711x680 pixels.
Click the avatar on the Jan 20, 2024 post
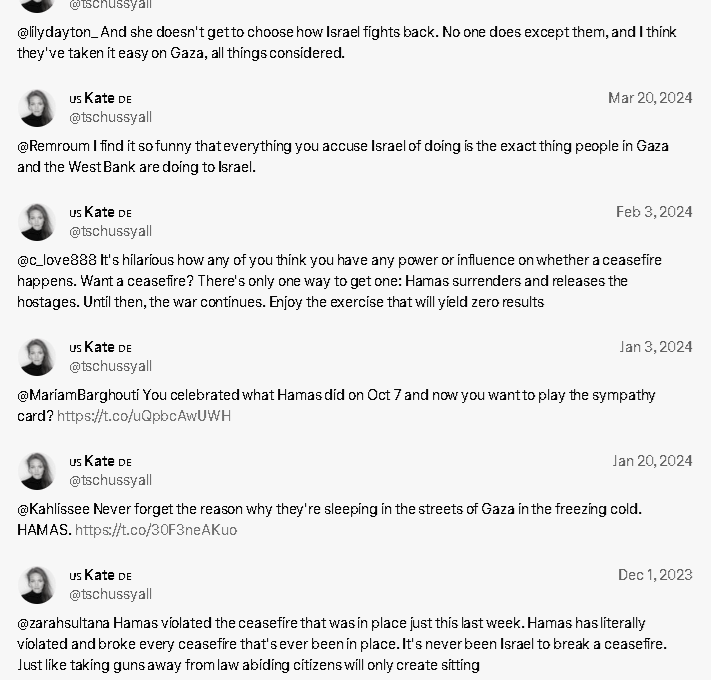point(37,471)
